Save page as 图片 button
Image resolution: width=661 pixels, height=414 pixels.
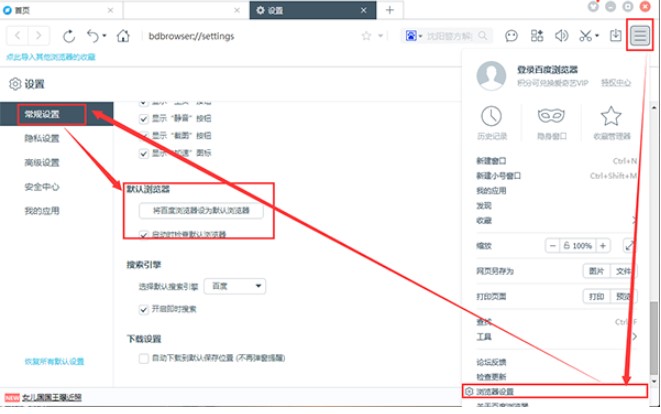click(x=597, y=271)
